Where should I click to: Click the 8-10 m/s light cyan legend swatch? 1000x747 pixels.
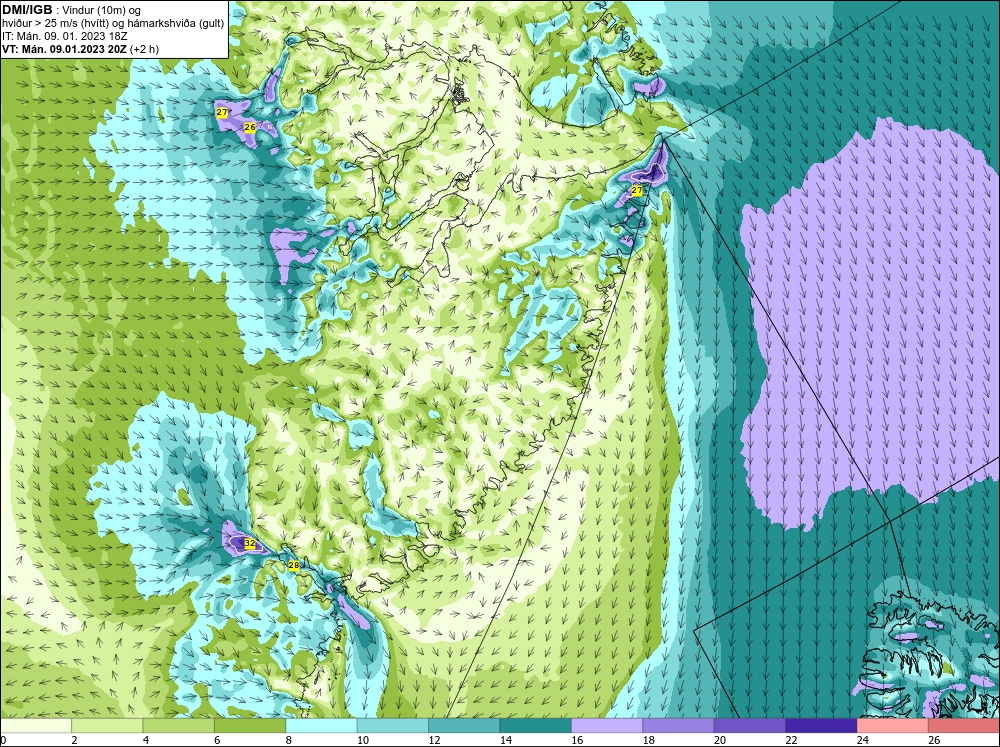tap(321, 726)
